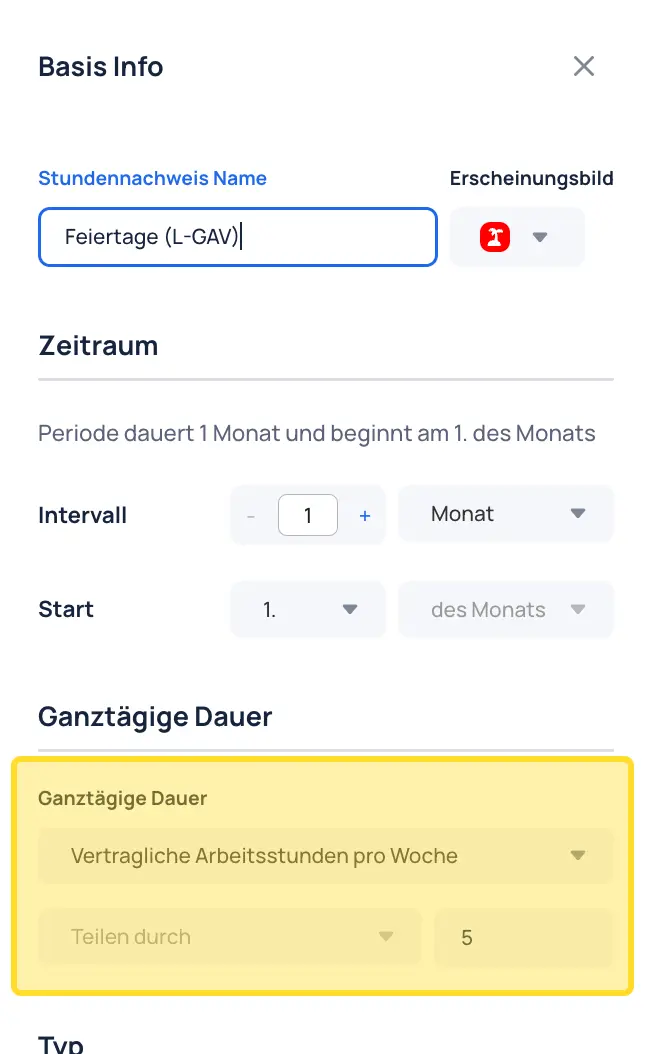Click the Ganztägige Dauer label inside highlighted box
Viewport: 654px width, 1054px height.
pyautogui.click(x=122, y=798)
